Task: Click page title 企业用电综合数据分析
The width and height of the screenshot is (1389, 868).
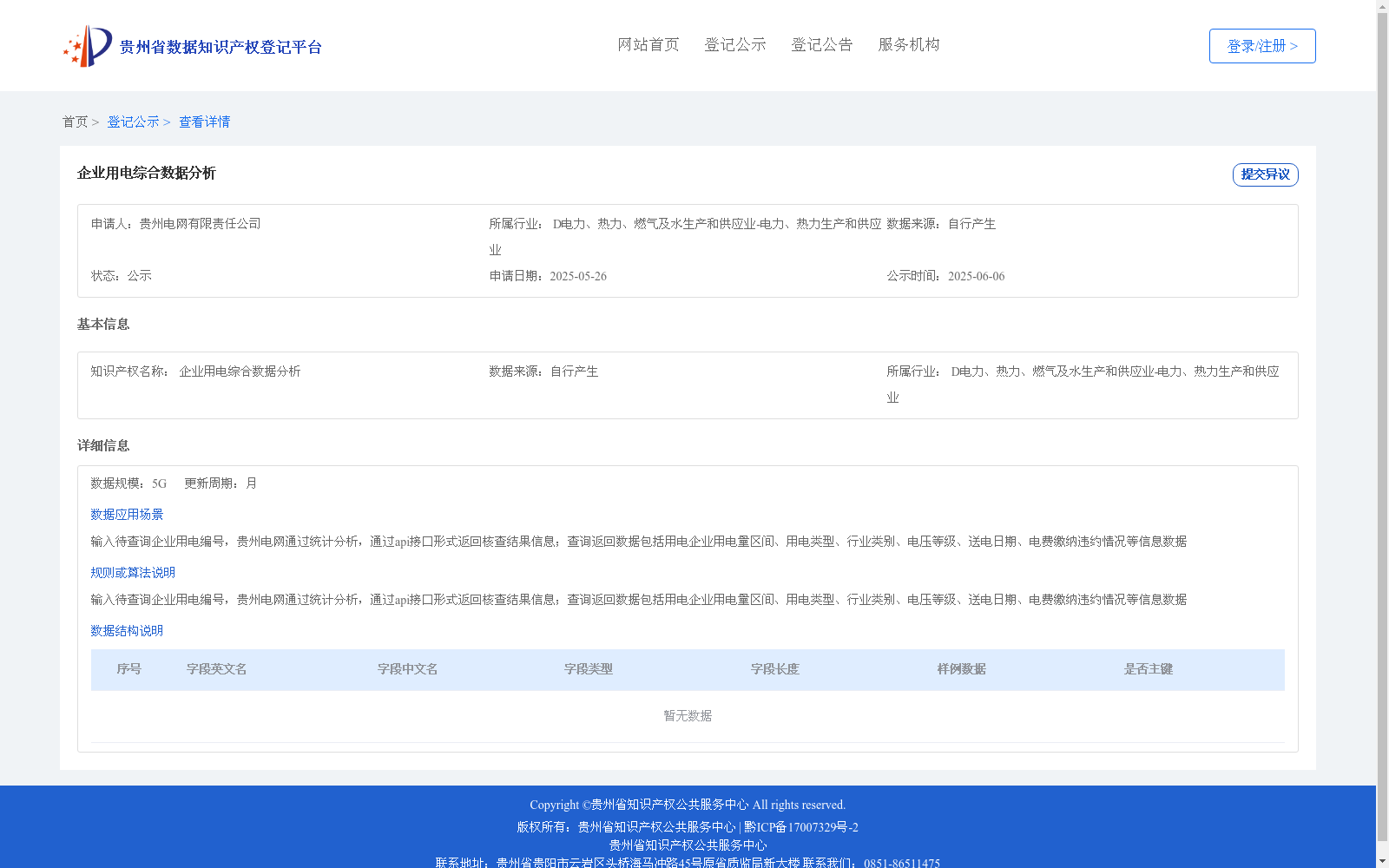Action: (147, 173)
